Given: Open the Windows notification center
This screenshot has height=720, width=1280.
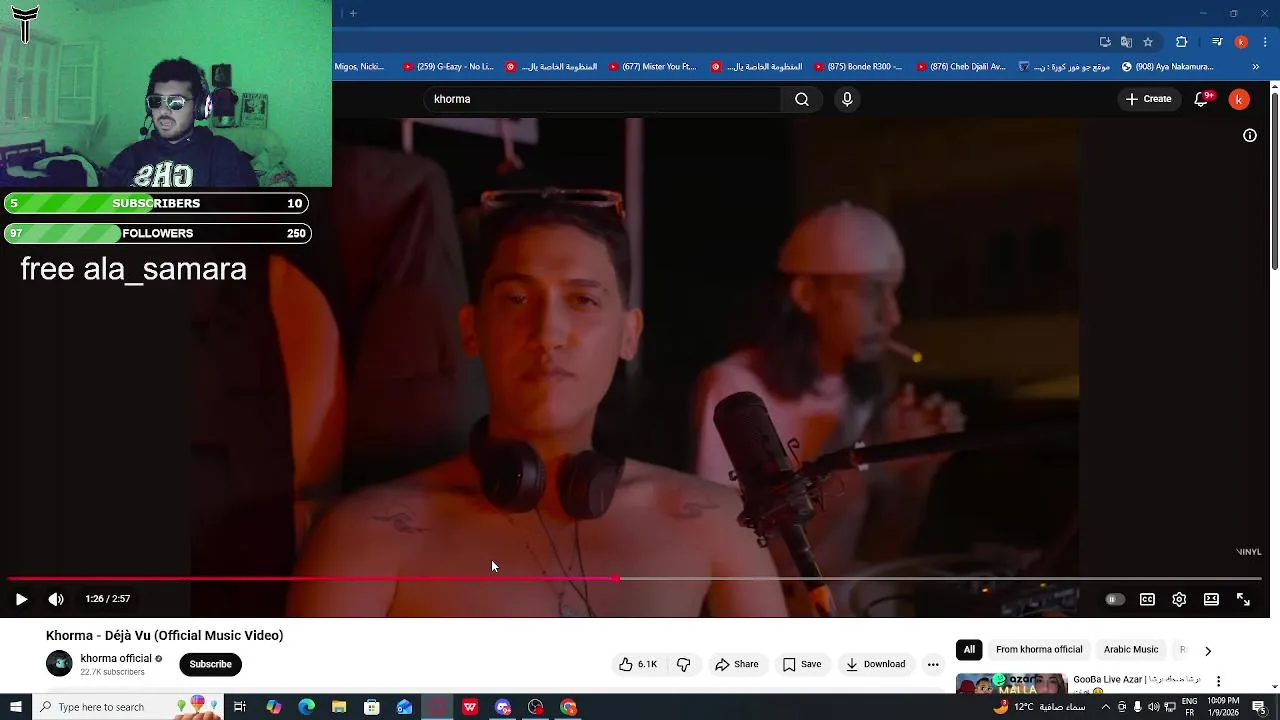Looking at the screenshot, I should (1259, 707).
